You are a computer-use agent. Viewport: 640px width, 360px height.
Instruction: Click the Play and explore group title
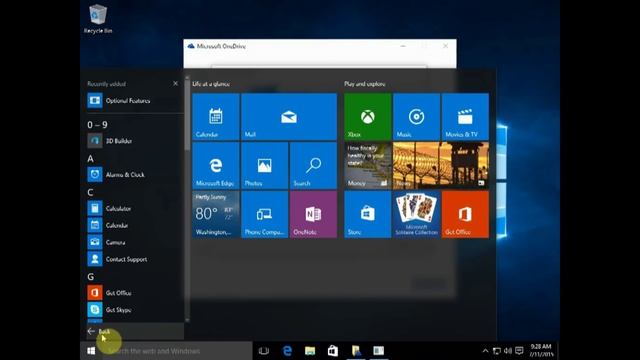tap(364, 84)
